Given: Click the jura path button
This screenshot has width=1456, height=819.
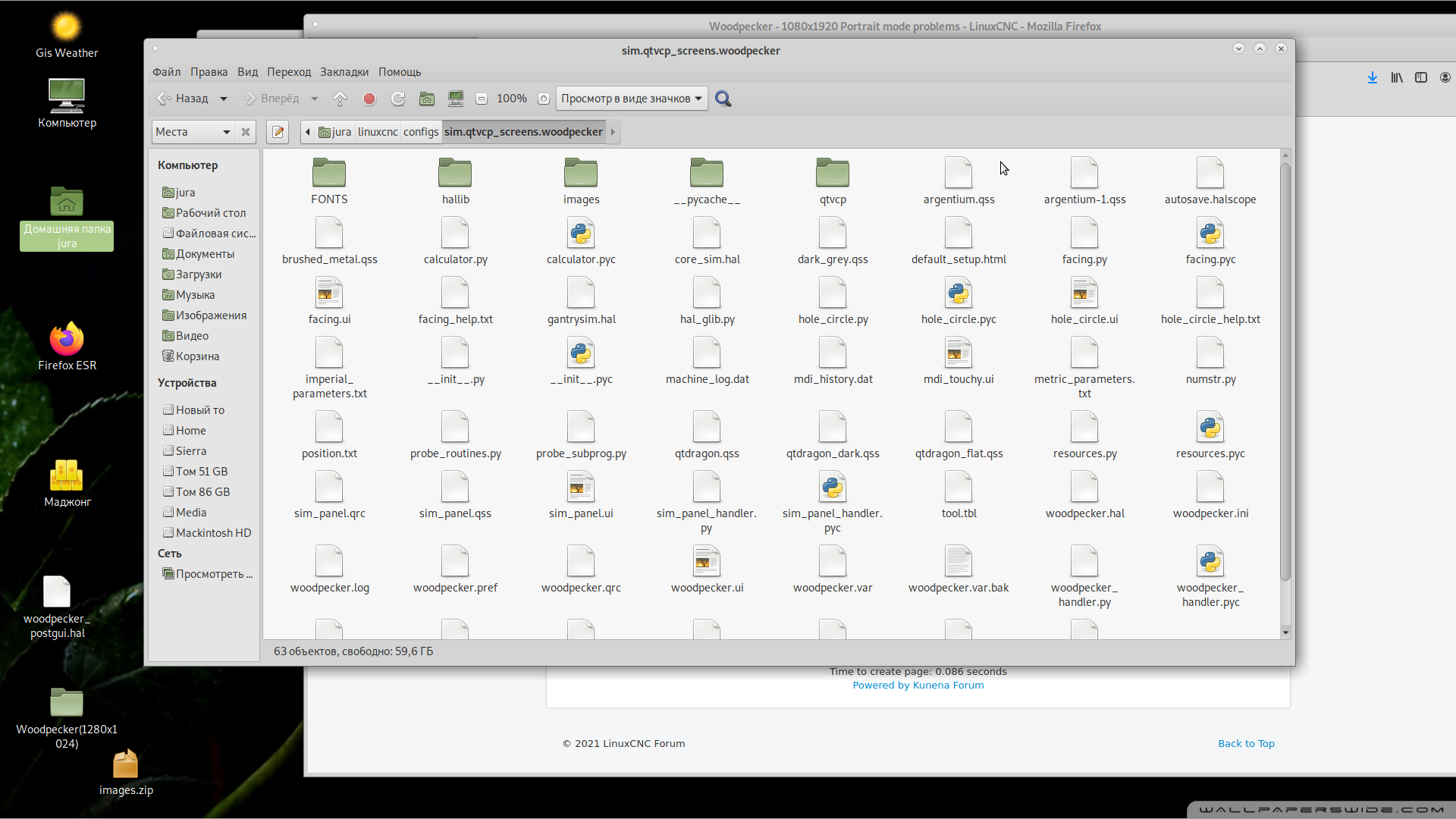Looking at the screenshot, I should 334,132.
